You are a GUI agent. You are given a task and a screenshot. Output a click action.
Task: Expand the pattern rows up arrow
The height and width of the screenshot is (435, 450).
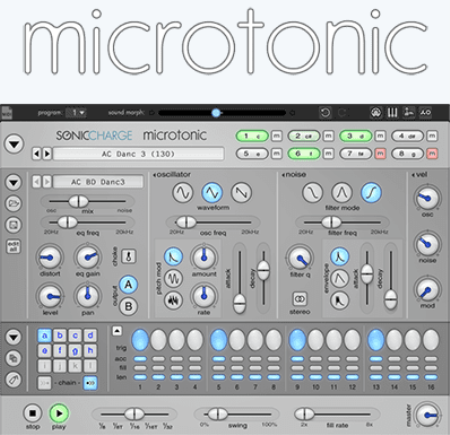pyautogui.click(x=117, y=331)
